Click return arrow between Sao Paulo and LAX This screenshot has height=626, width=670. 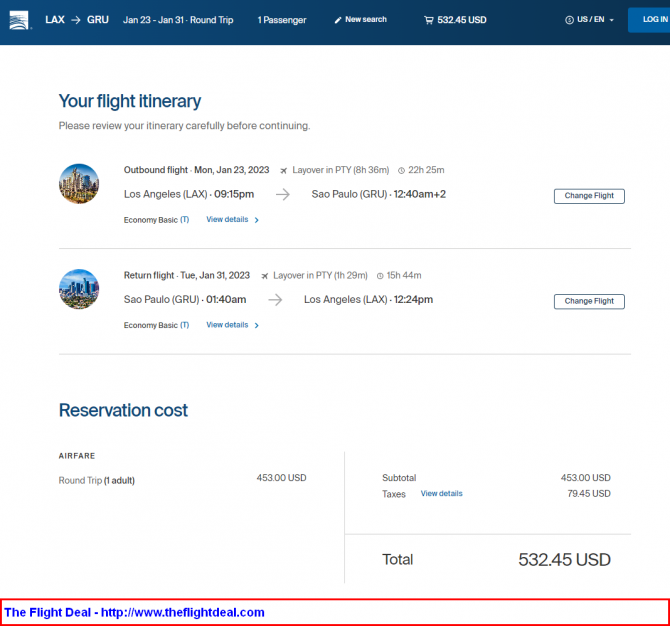[x=275, y=300]
